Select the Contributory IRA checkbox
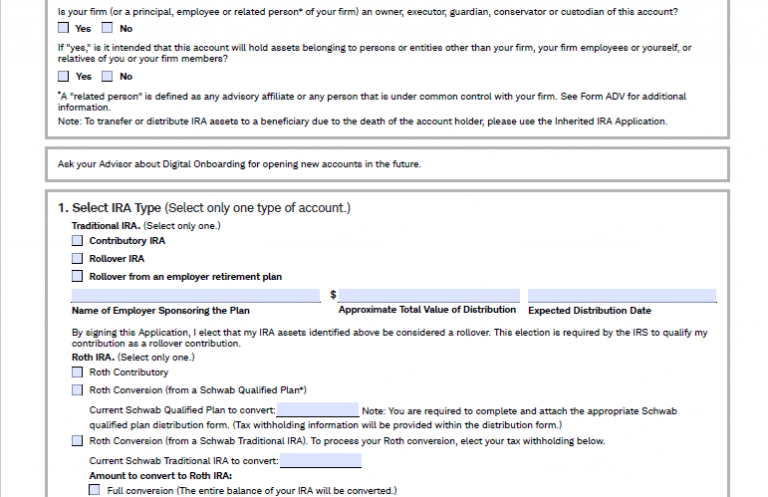 [x=77, y=241]
